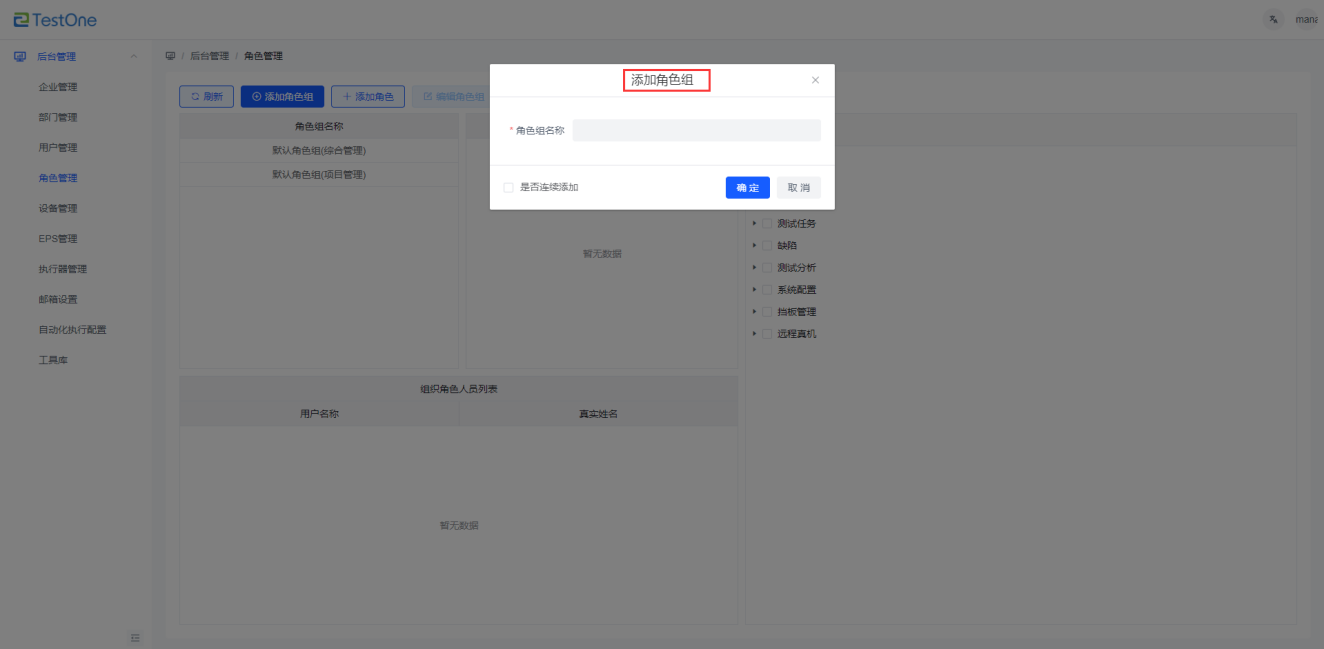The image size is (1324, 649).
Task: Collapse the 后台管理 sidebar menu chevron
Action: 134,57
